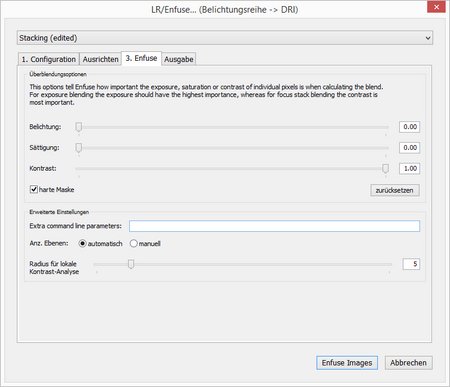Click the radius value field showing 5
Screen dimensions: 450x387
pyautogui.click(x=411, y=264)
